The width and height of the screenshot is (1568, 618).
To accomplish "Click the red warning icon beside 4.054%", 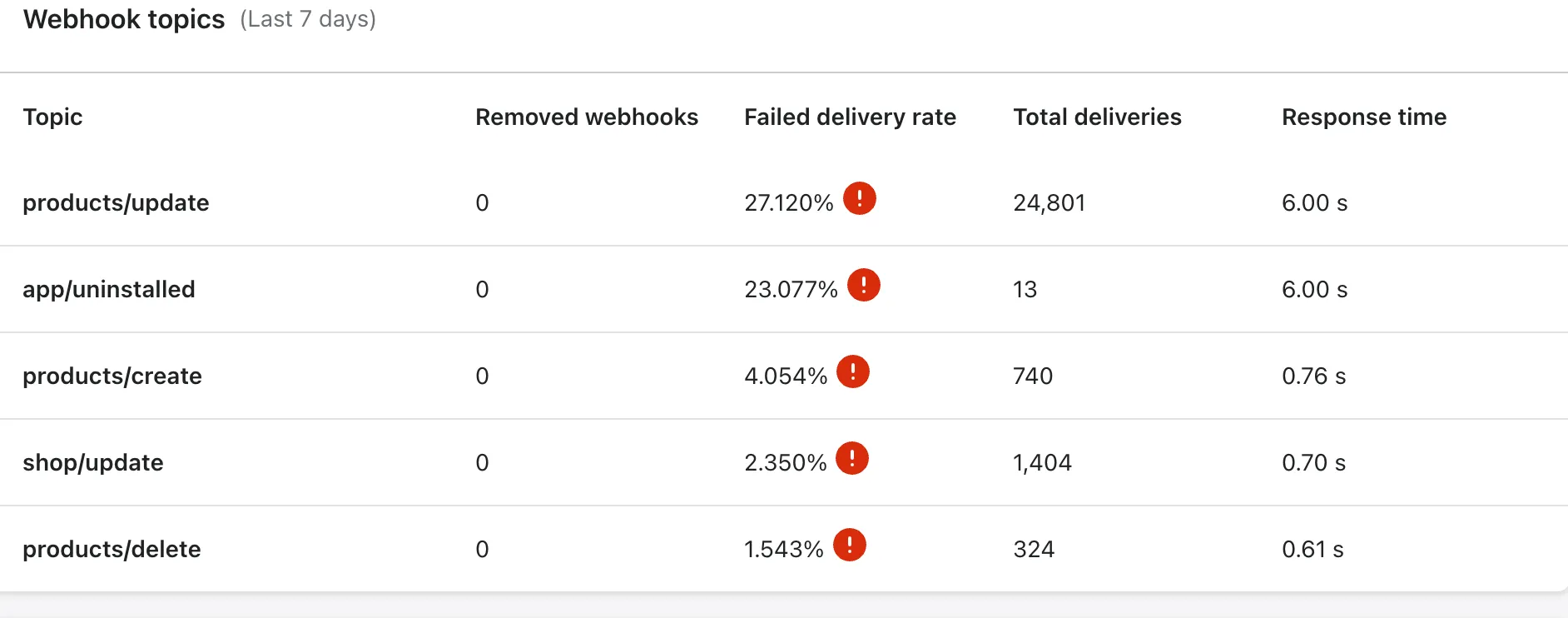I will (x=853, y=371).
